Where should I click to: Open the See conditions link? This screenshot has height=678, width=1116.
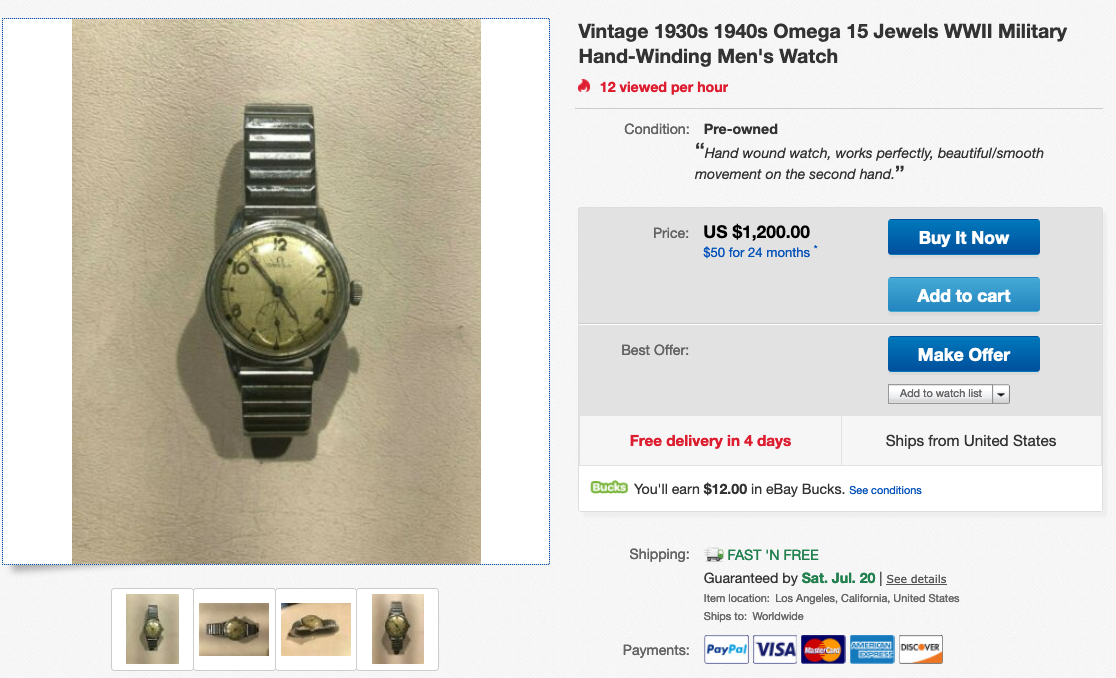pos(885,490)
